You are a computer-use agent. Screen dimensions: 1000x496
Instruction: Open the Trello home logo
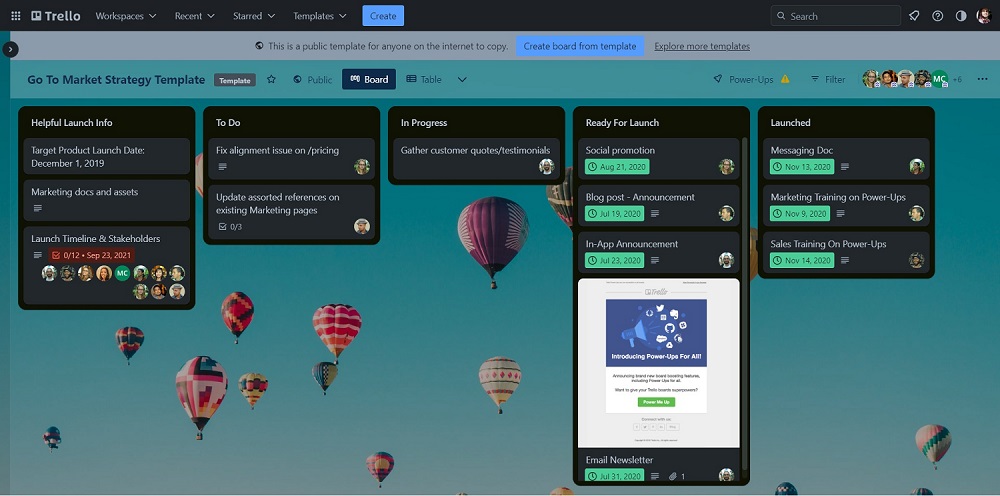[56, 16]
